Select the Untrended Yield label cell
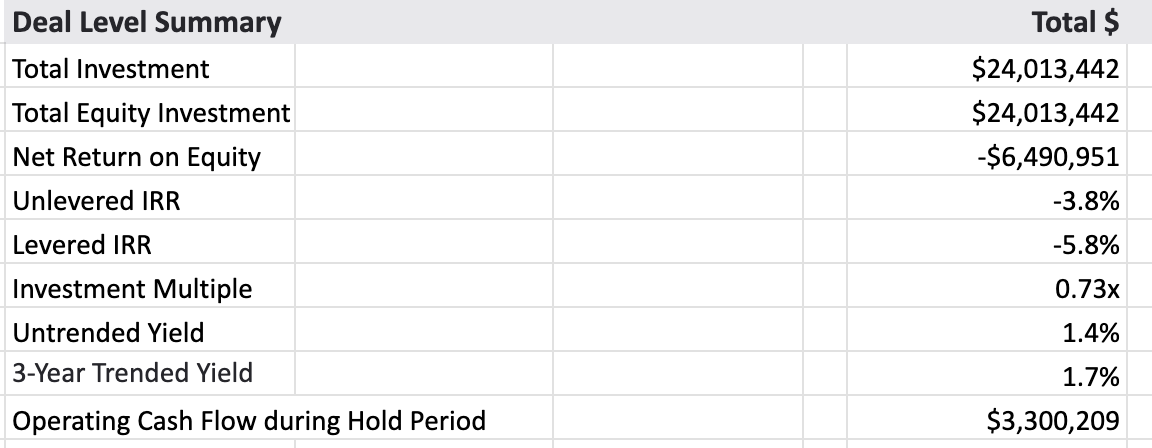 [x=110, y=333]
